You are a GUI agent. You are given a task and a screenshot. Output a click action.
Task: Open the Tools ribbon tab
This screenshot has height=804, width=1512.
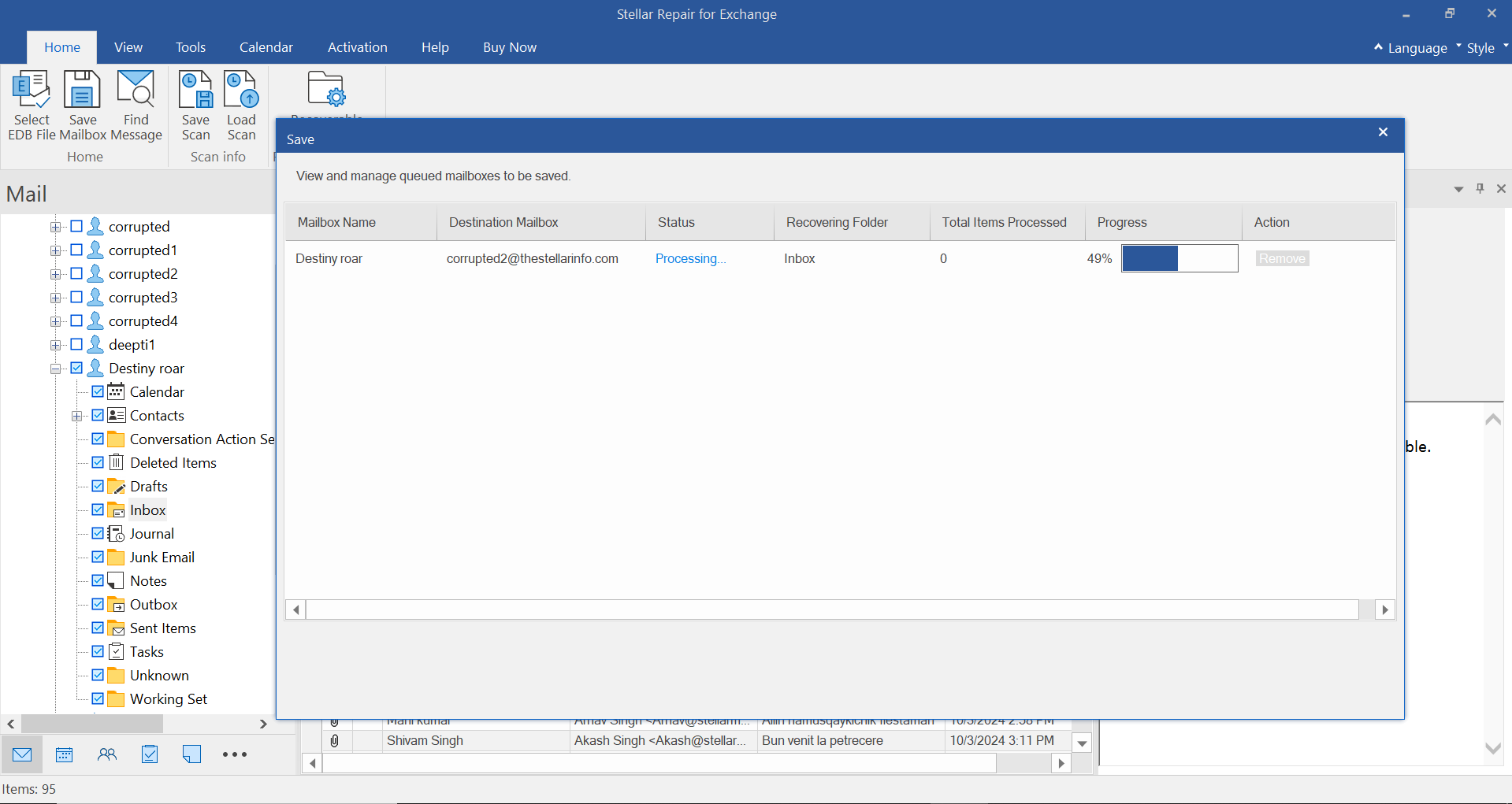(190, 47)
